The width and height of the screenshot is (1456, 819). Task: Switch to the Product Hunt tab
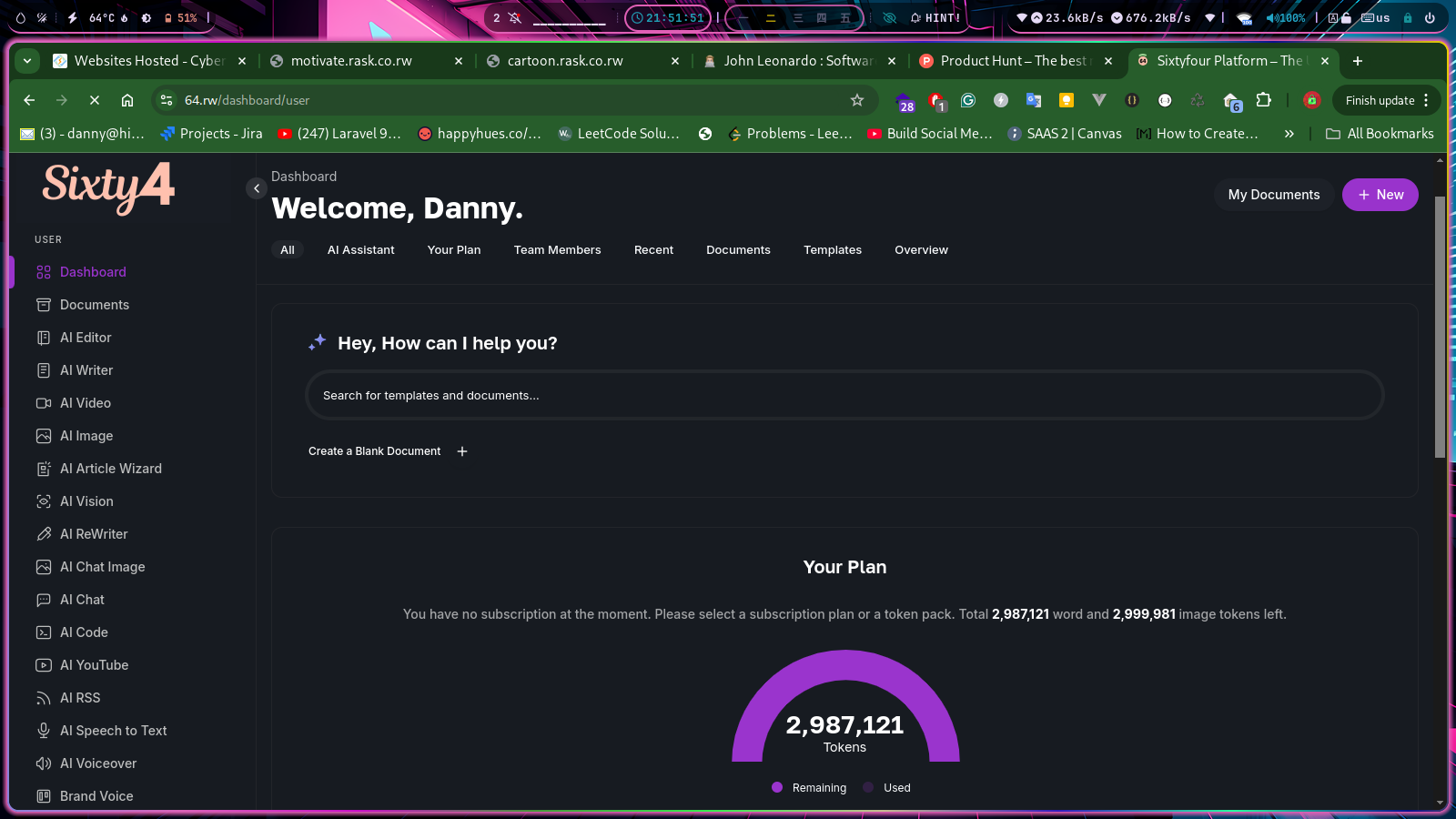[1013, 61]
